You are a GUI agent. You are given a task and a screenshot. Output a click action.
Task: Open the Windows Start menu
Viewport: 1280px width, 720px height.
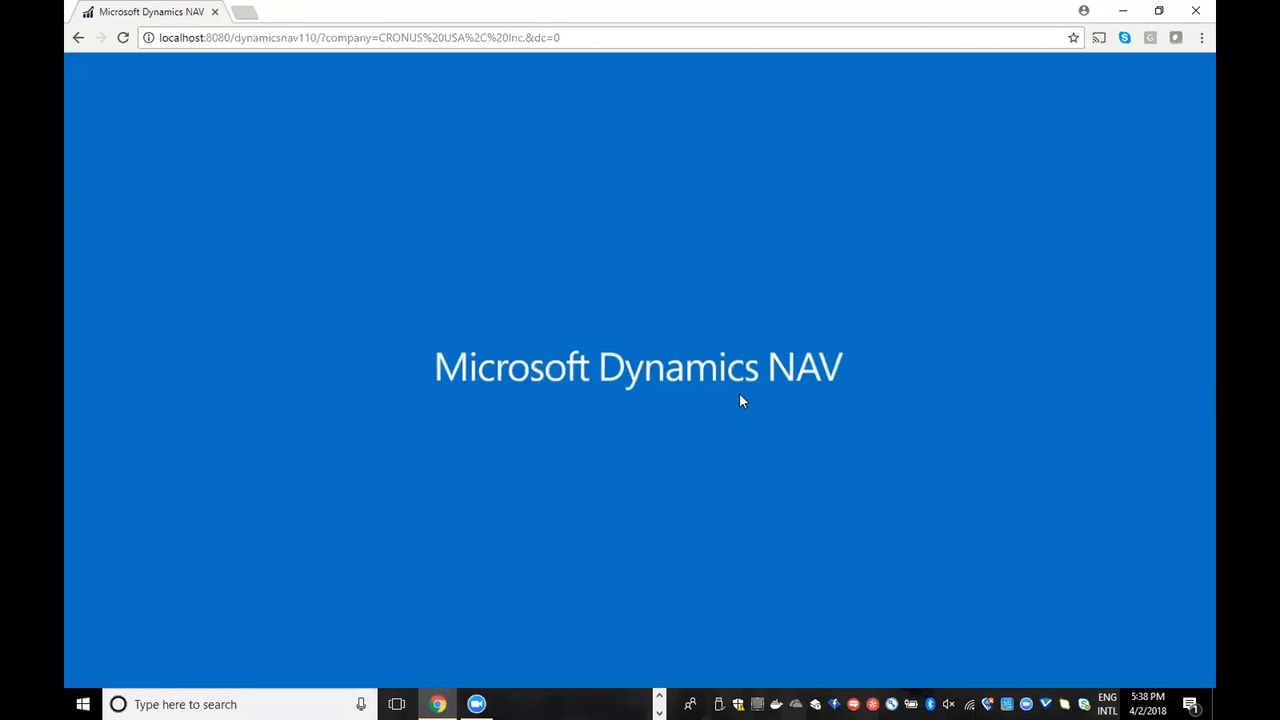tap(83, 704)
